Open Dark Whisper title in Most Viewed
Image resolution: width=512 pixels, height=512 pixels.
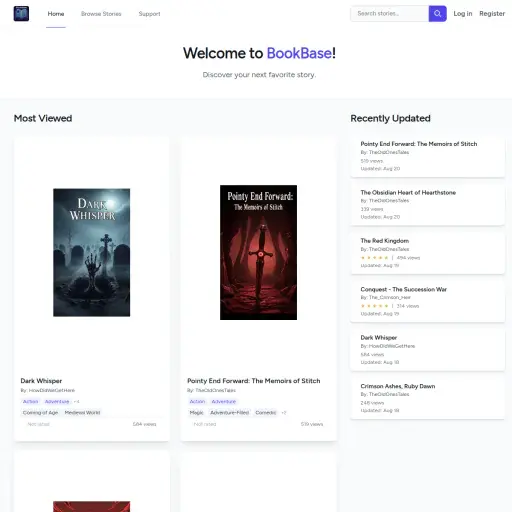[x=41, y=381]
